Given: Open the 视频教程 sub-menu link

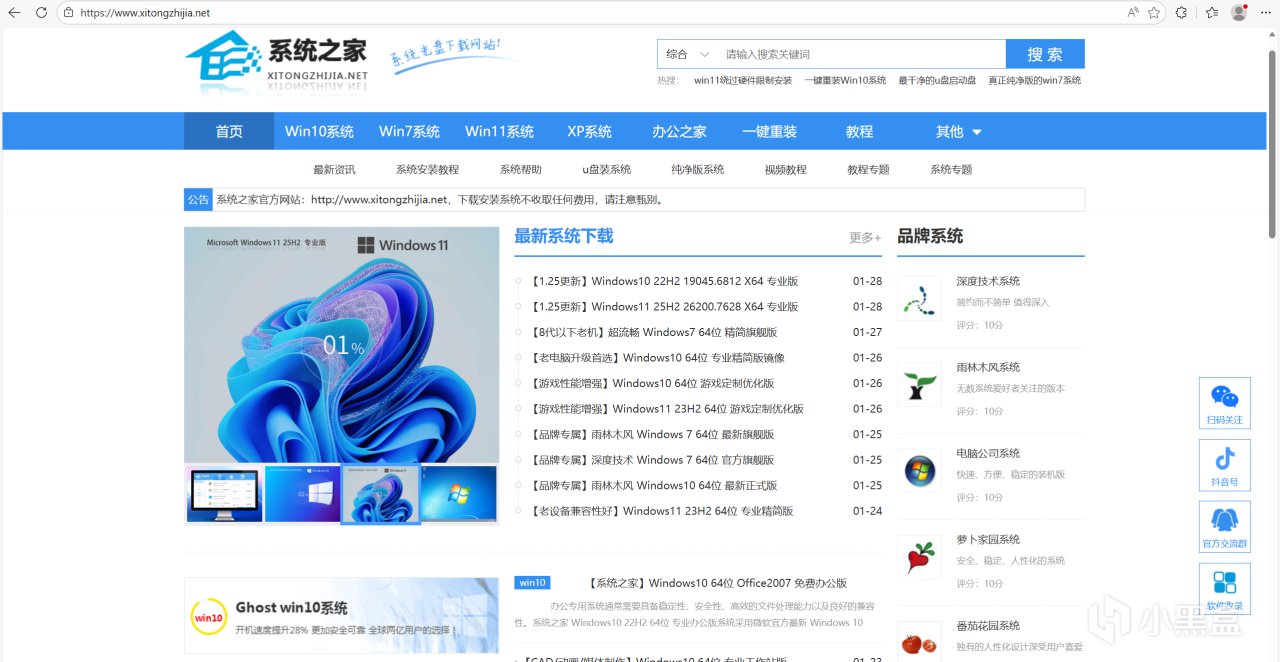Looking at the screenshot, I should pyautogui.click(x=785, y=170).
